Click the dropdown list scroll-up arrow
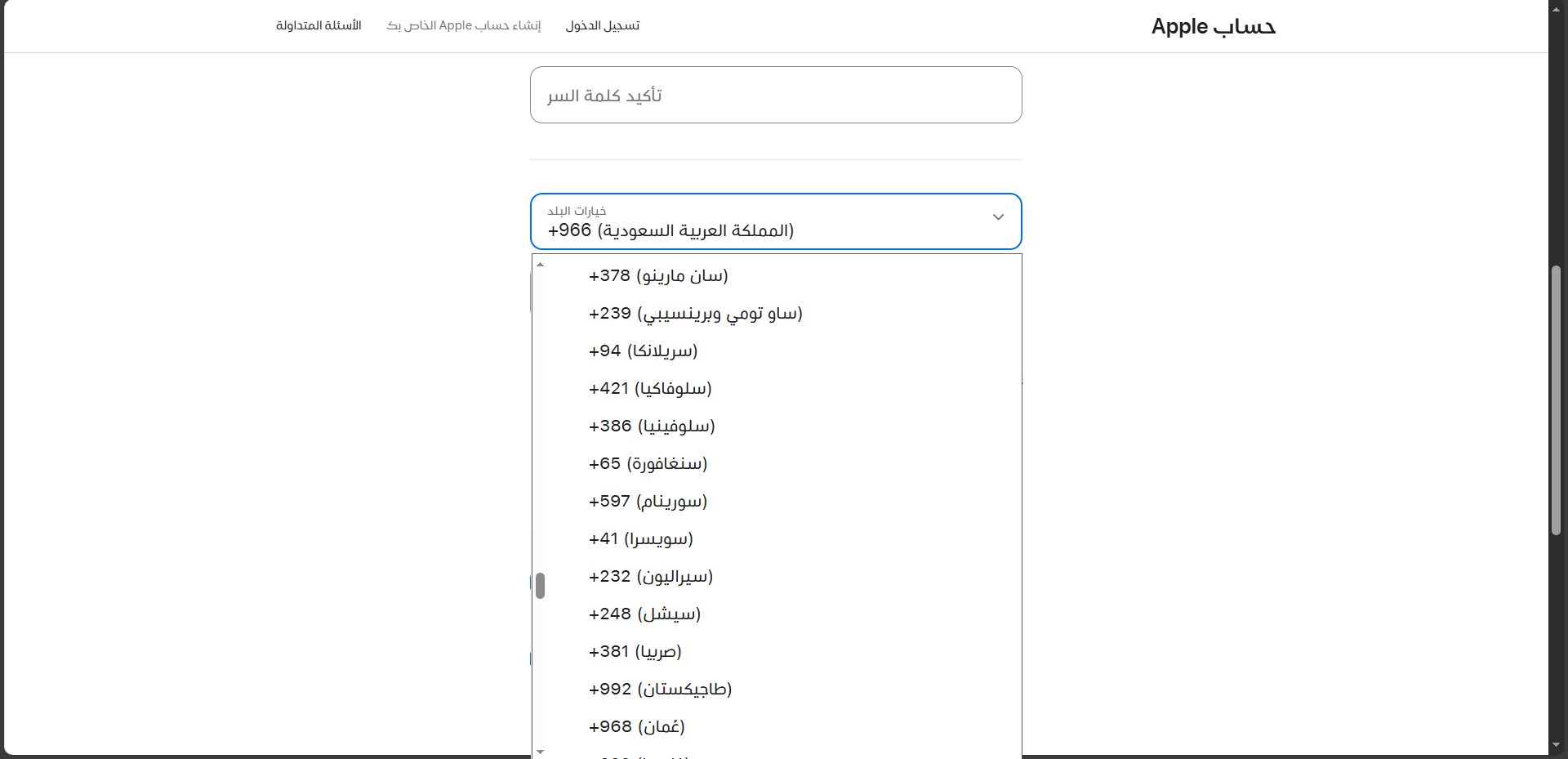1568x759 pixels. pos(540,265)
